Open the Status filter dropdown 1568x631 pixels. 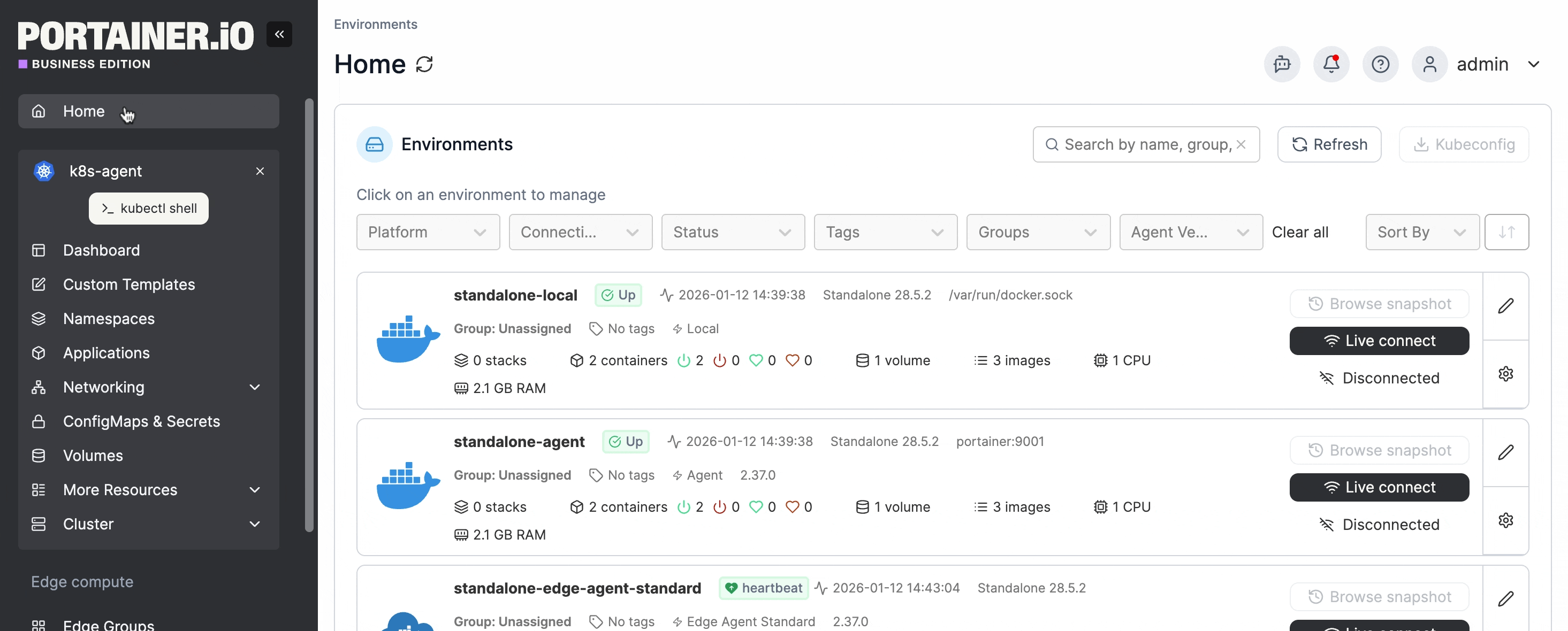(x=732, y=232)
